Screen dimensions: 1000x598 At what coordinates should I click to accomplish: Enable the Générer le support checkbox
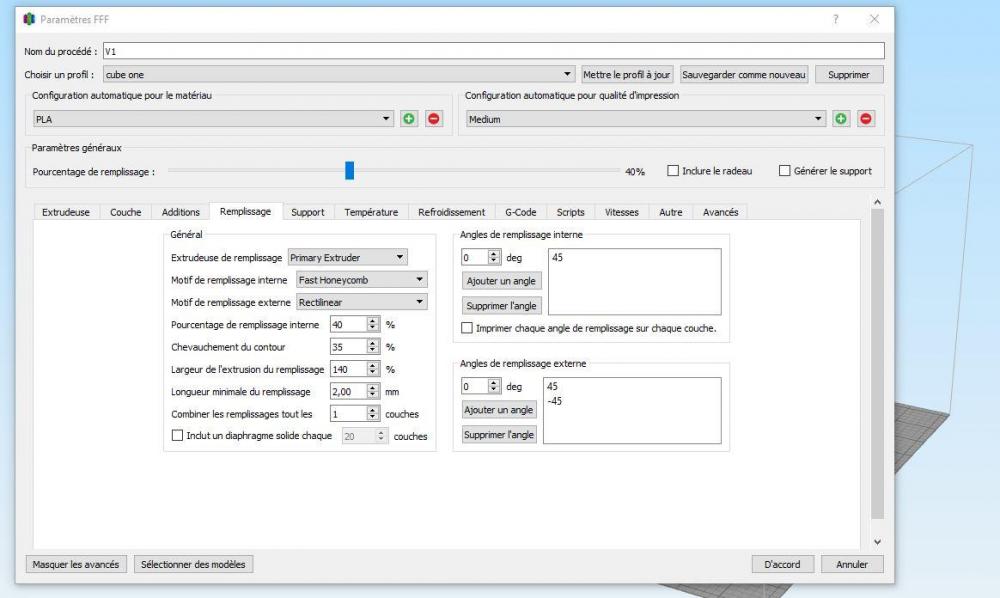pyautogui.click(x=784, y=171)
